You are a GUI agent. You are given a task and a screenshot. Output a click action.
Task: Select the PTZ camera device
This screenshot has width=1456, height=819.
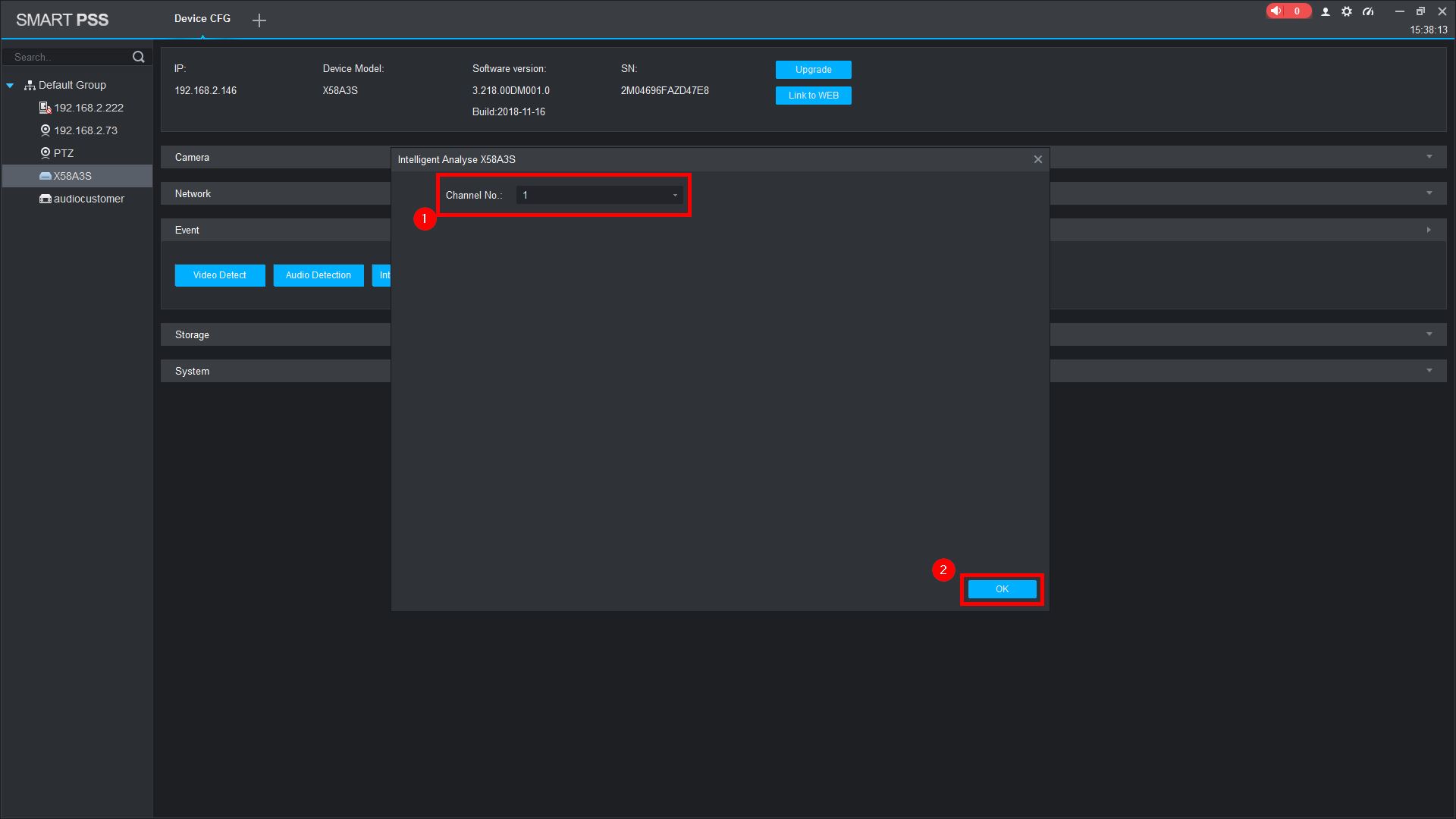click(x=64, y=153)
